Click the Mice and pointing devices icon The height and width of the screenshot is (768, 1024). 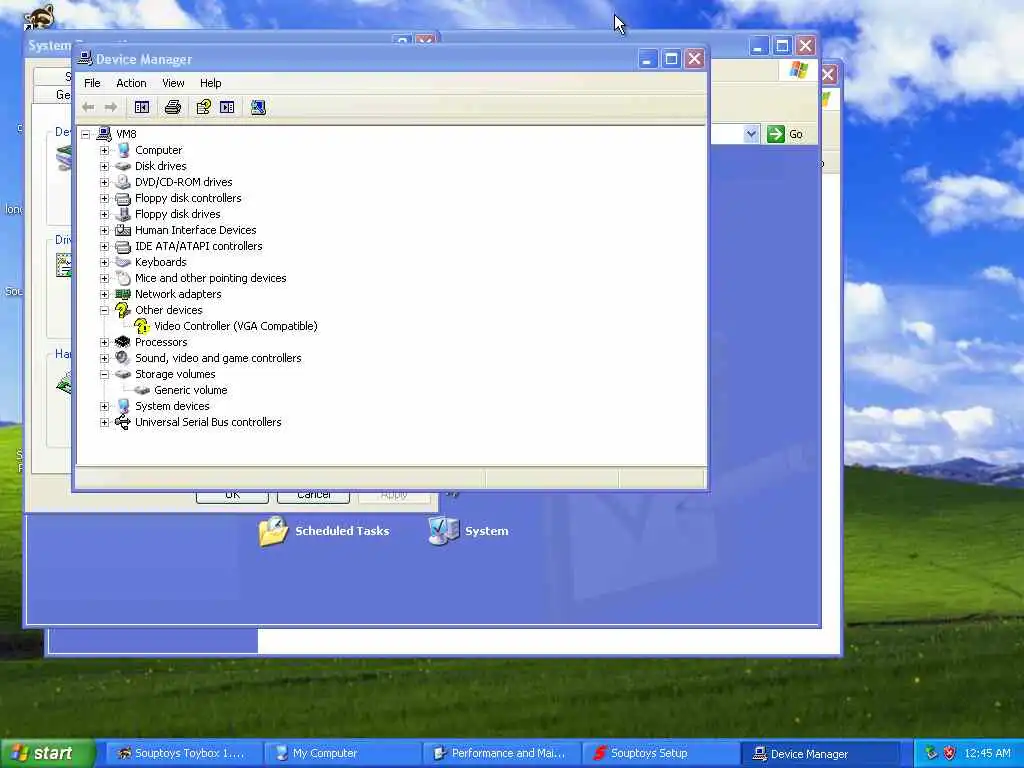click(x=123, y=278)
